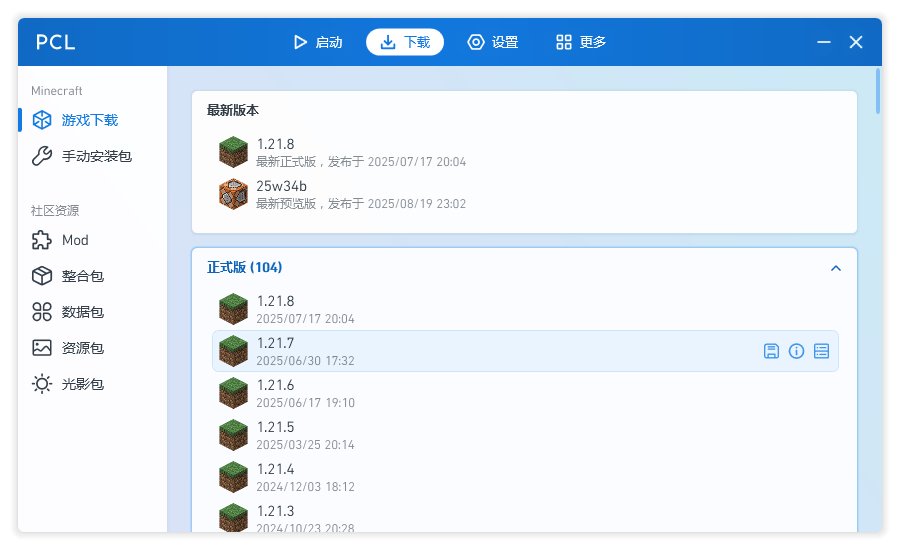Click the grass block icon of latest 1.21.8

point(233,152)
